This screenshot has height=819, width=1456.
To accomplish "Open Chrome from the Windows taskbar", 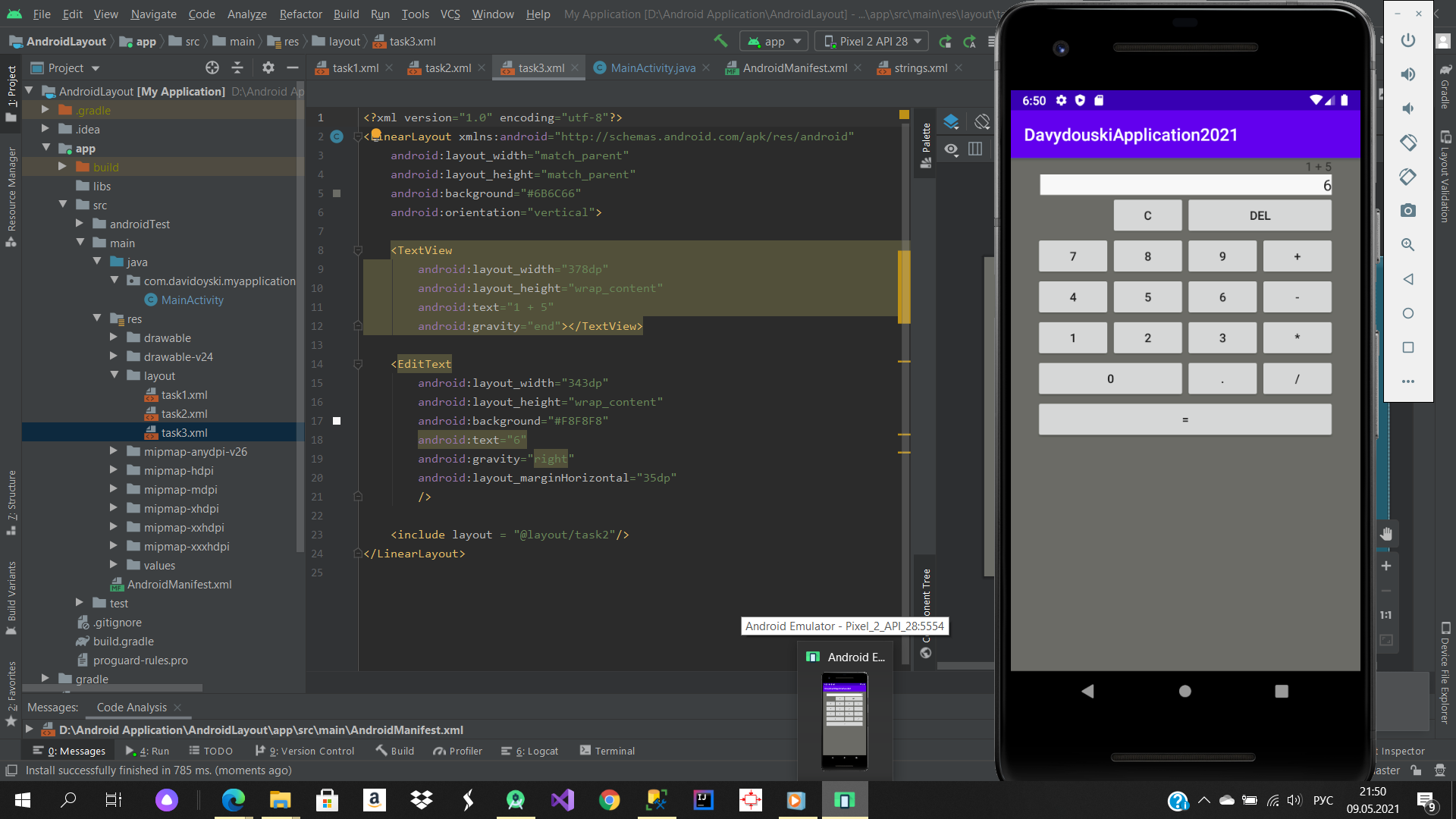I will tap(609, 800).
